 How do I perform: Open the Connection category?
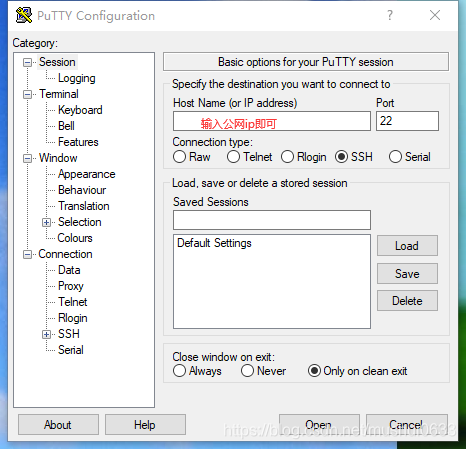[65, 254]
